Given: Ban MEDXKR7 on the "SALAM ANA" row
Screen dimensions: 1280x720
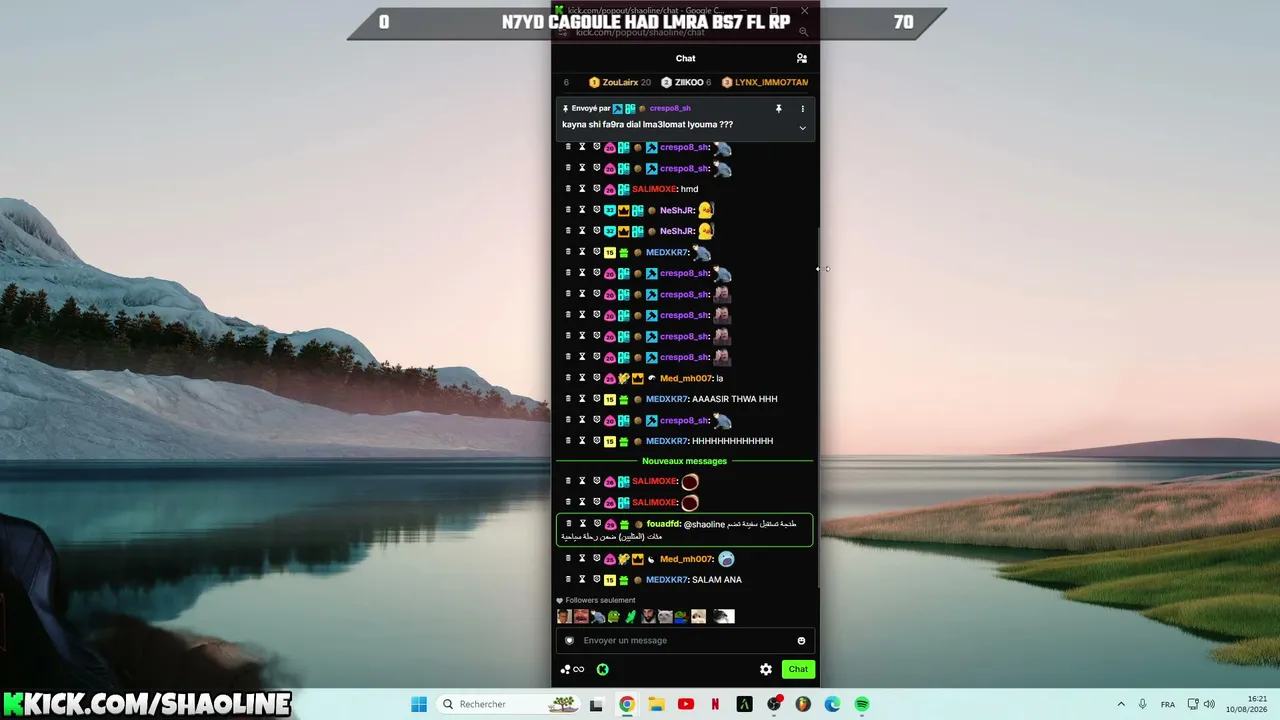Looking at the screenshot, I should [596, 580].
